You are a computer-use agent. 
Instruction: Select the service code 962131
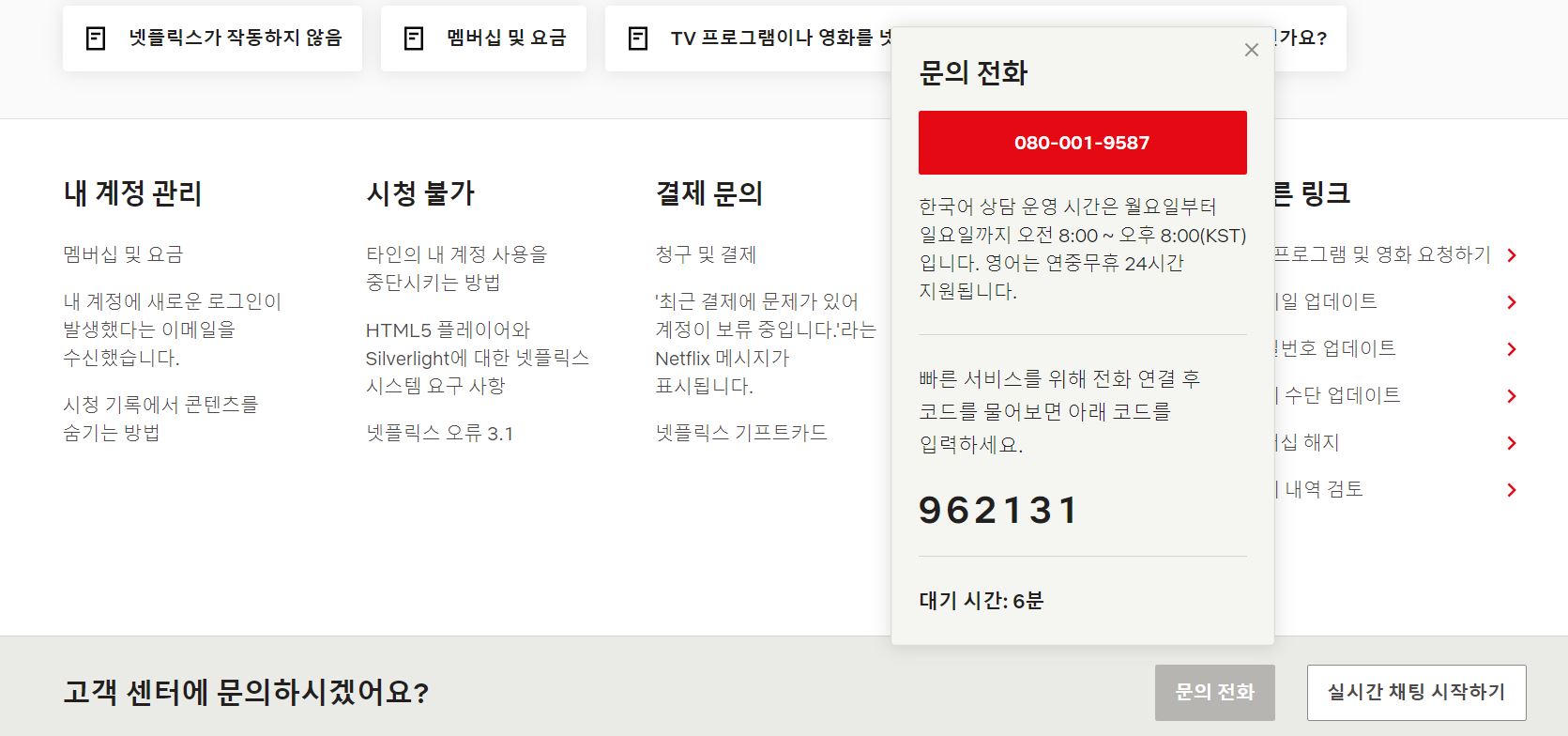(998, 511)
